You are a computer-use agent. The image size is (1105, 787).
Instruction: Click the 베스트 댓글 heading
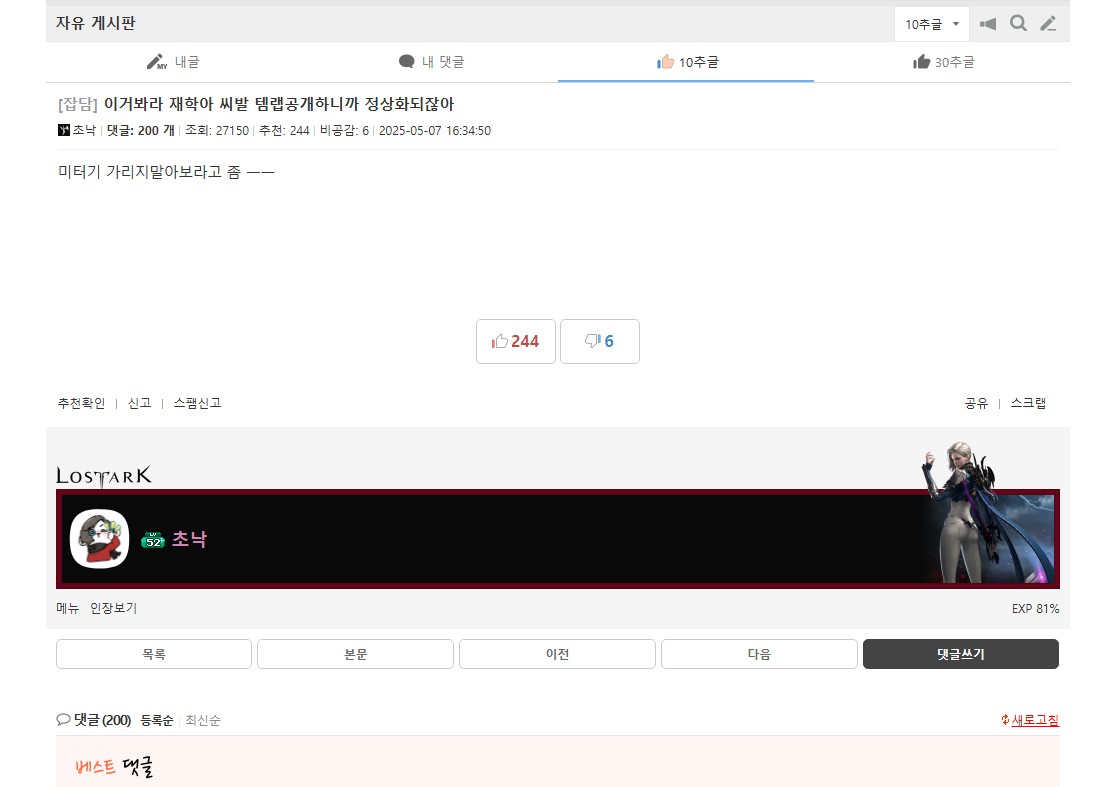click(114, 767)
